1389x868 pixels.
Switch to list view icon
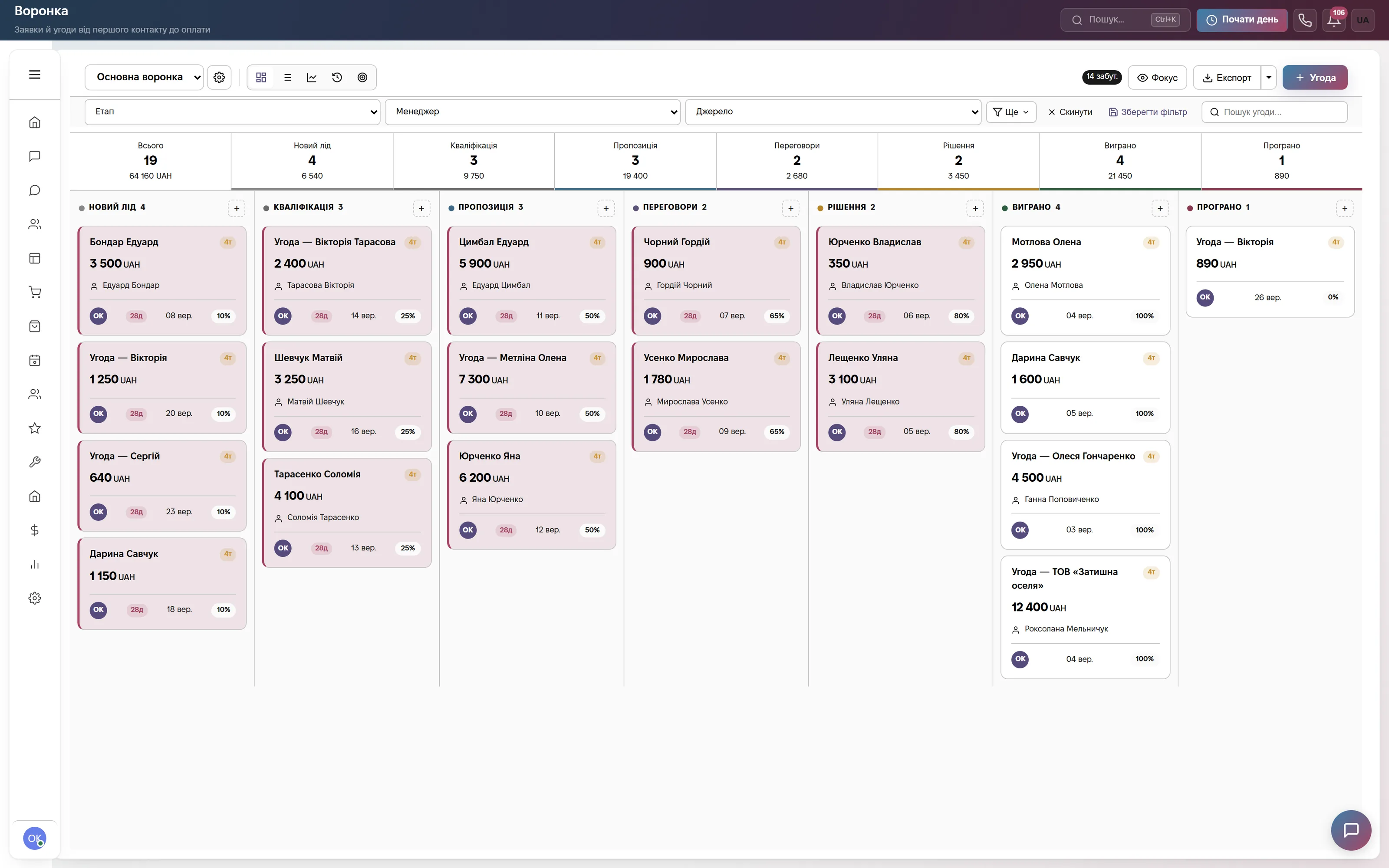pos(287,78)
